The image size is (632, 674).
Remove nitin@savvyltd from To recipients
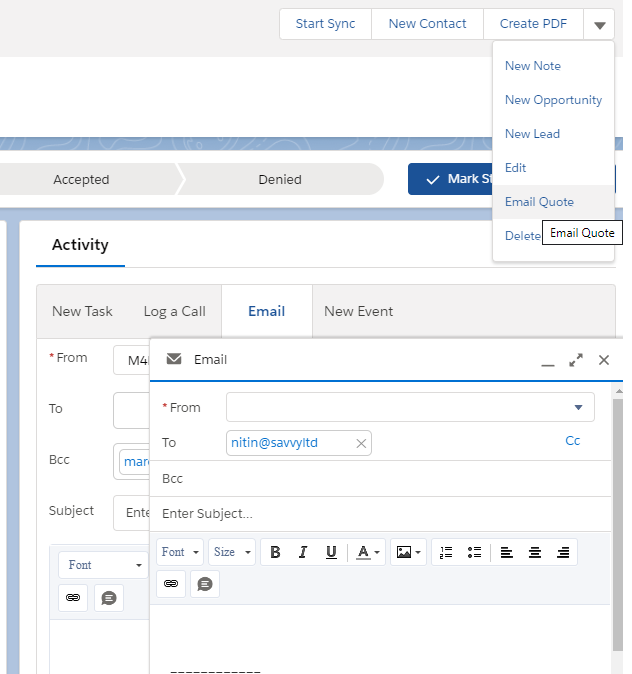tap(361, 443)
